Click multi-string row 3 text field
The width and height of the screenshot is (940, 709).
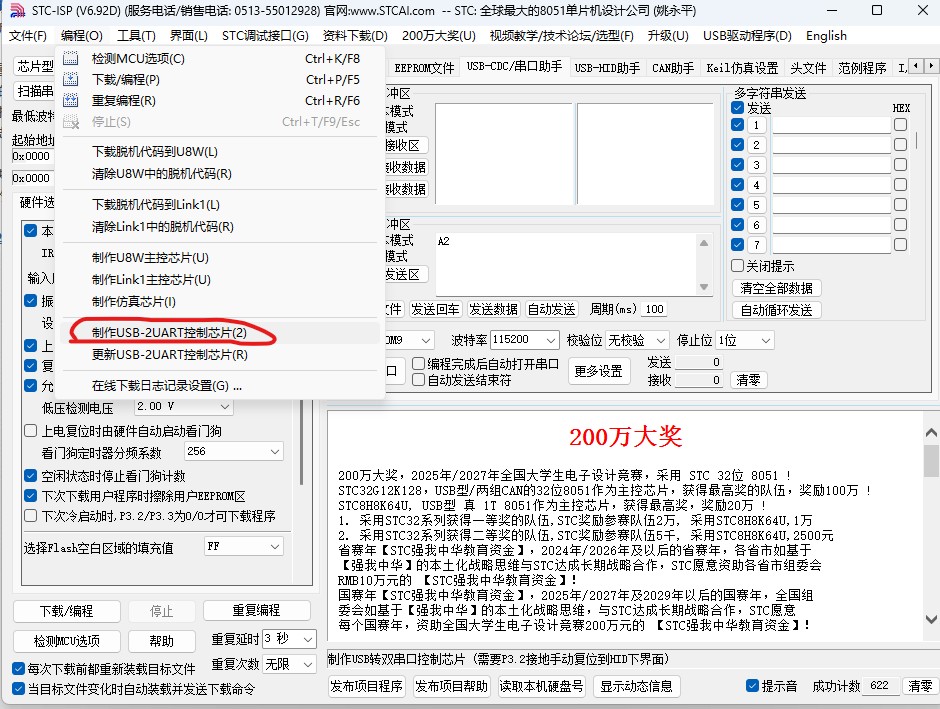831,165
